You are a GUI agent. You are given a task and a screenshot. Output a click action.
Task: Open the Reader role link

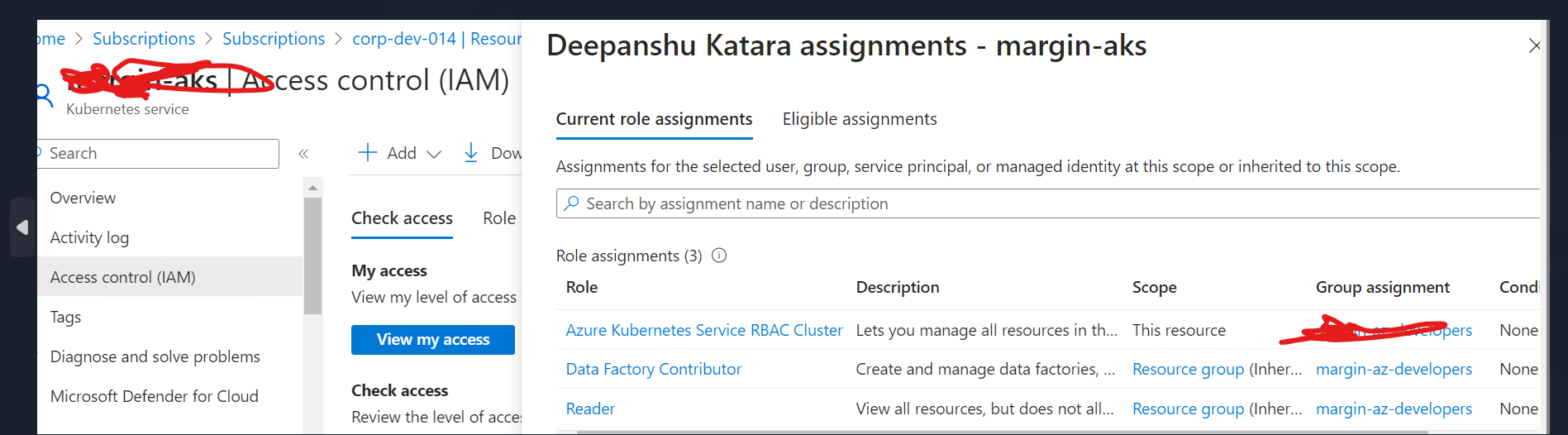pos(590,409)
